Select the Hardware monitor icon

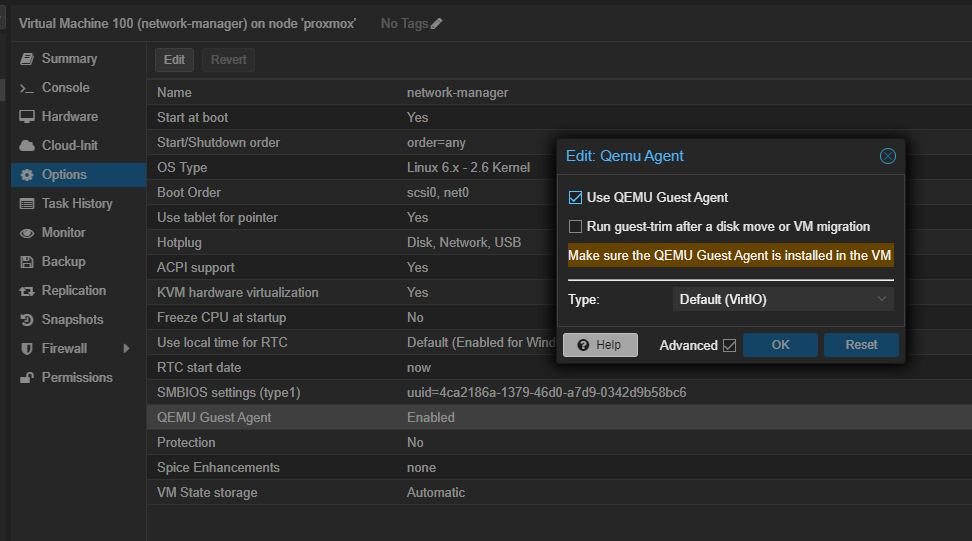click(x=27, y=117)
